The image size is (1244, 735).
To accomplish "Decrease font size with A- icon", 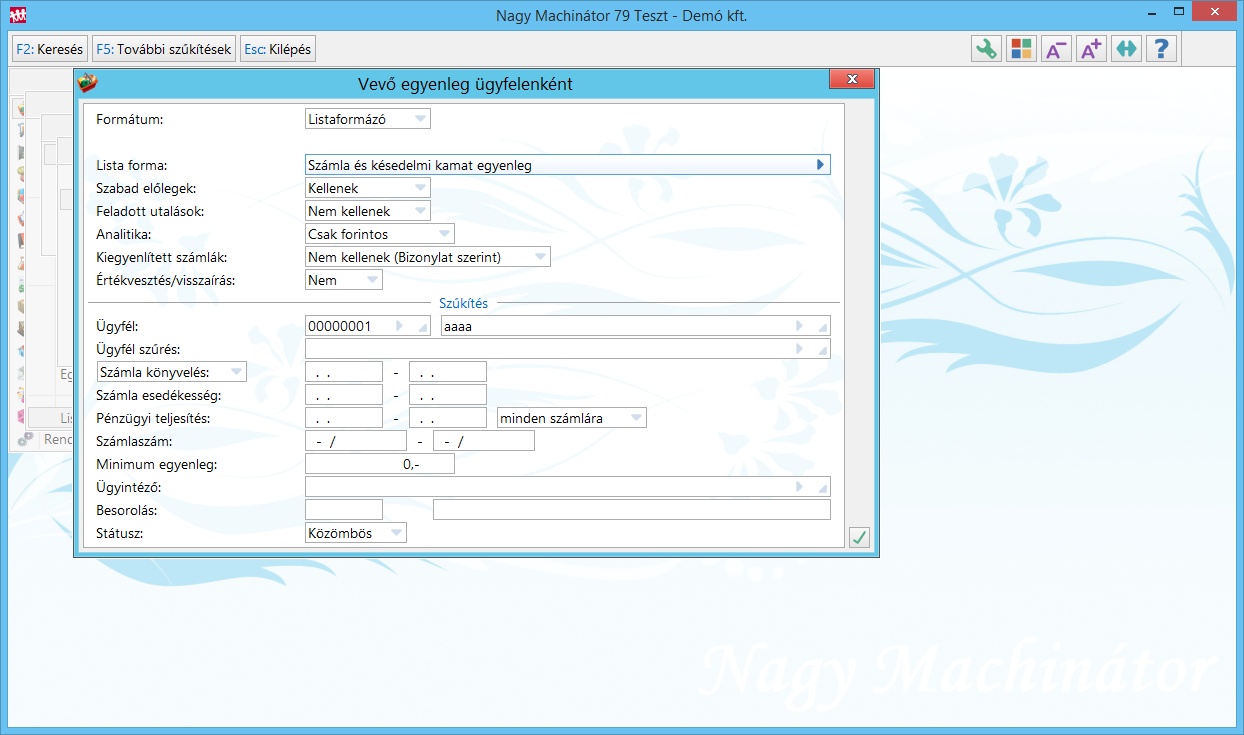I will point(1056,49).
